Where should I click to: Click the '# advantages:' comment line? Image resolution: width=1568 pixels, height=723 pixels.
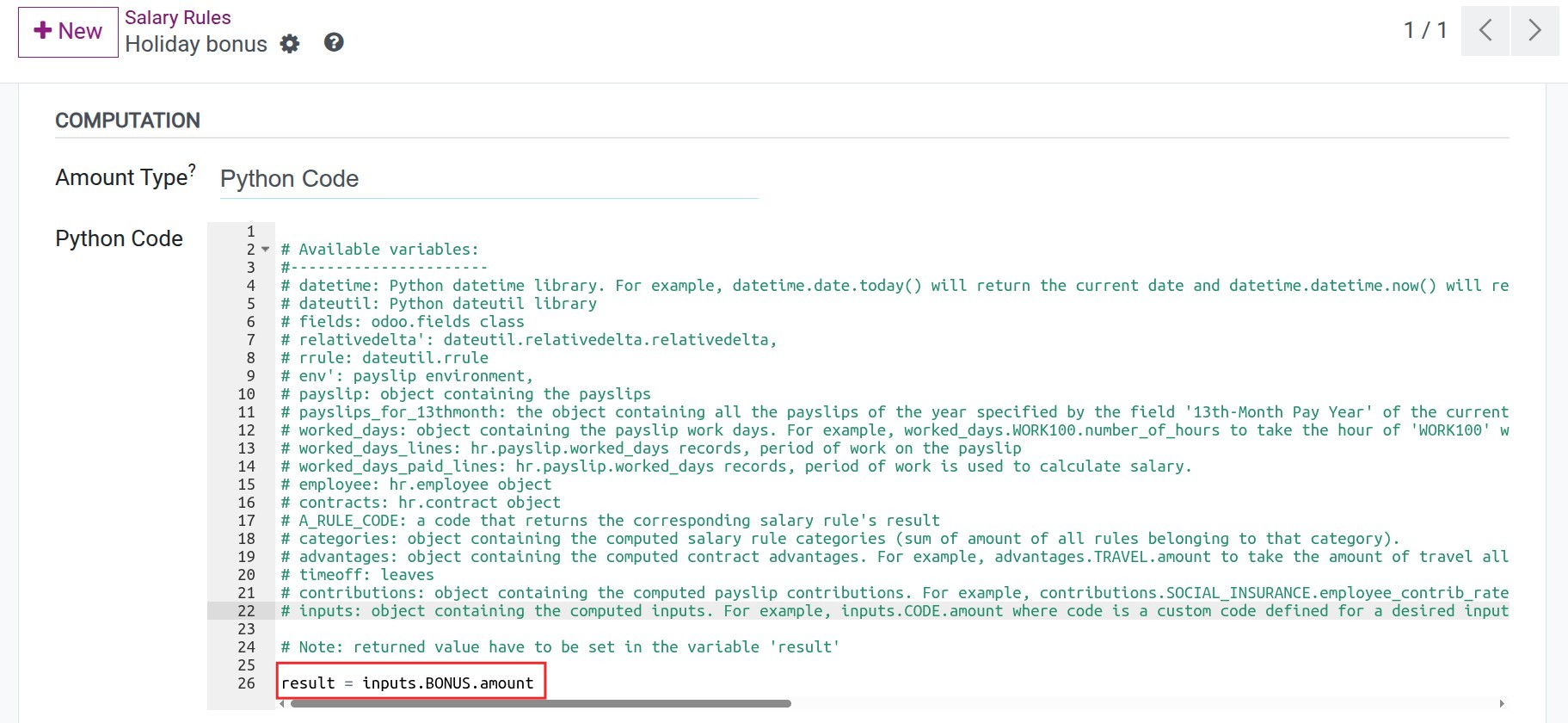point(895,557)
